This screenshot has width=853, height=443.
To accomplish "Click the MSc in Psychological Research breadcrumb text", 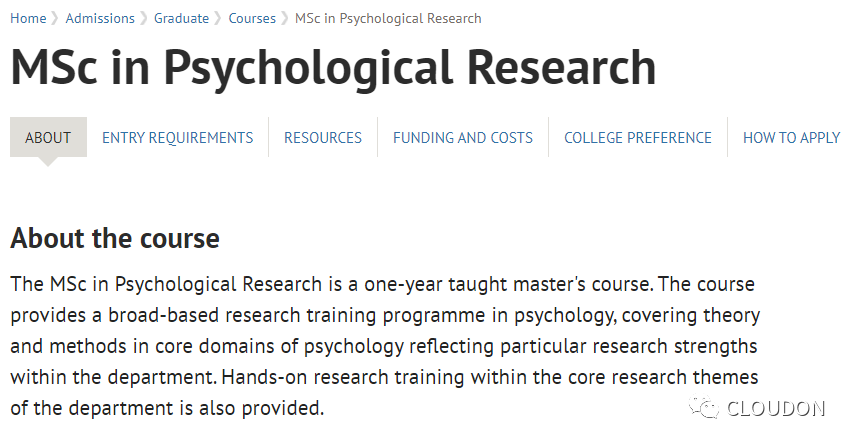I will [388, 19].
